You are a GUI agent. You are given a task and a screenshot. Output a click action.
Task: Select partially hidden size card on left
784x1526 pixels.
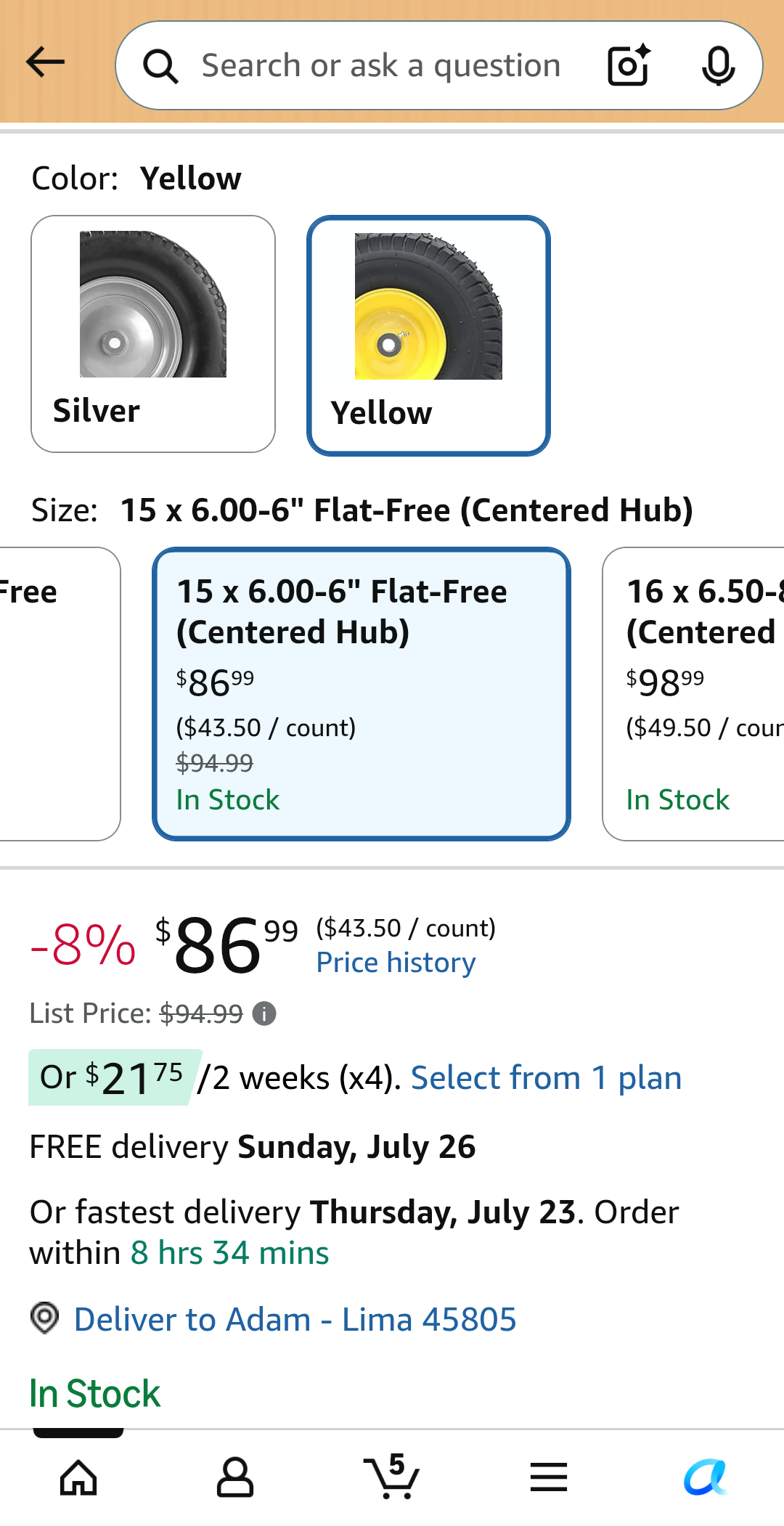[x=60, y=694]
